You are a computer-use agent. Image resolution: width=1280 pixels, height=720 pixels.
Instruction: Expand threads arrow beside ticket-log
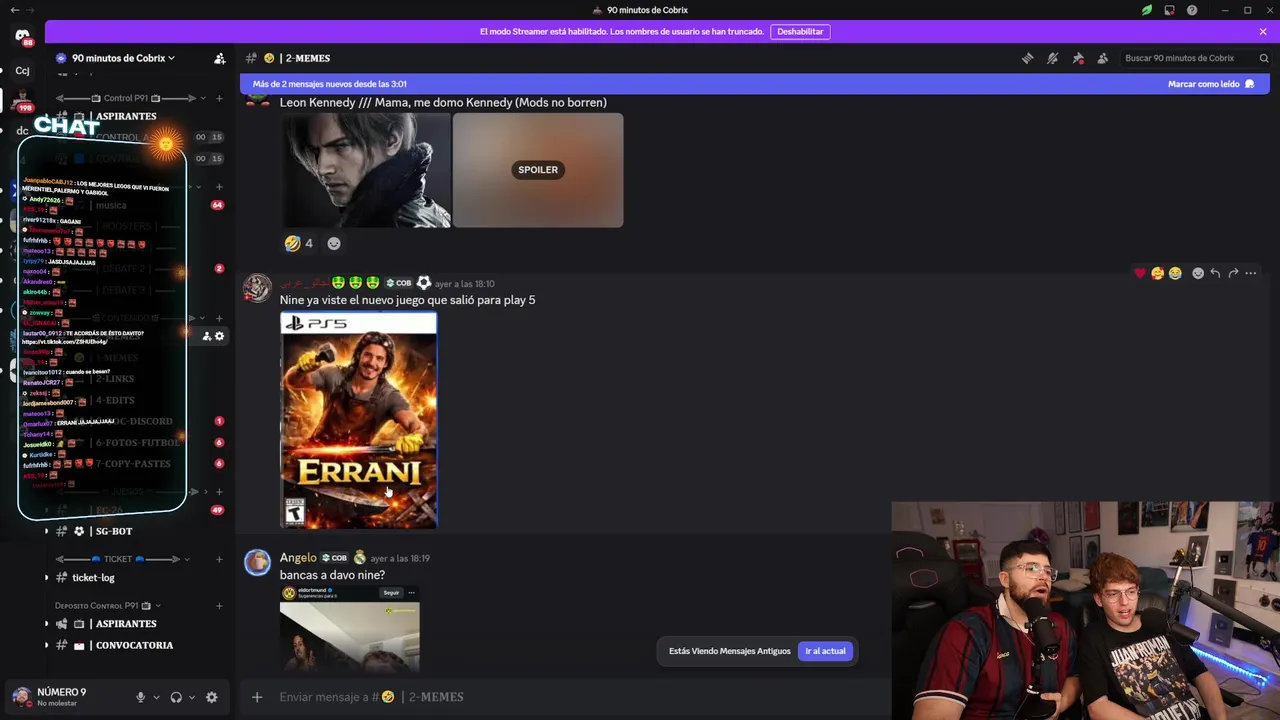pyautogui.click(x=47, y=577)
